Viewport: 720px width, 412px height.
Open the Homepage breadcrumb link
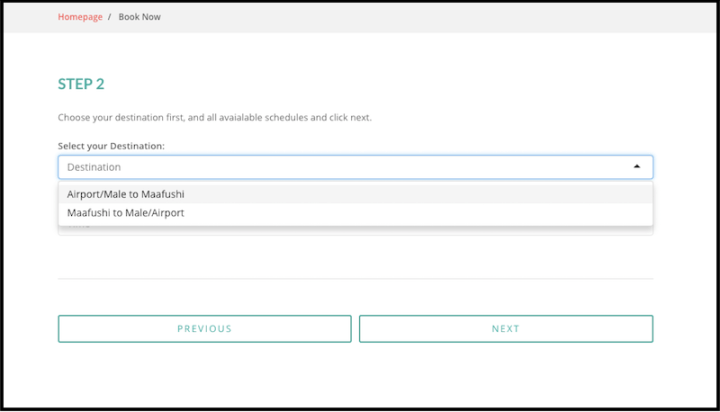(x=80, y=17)
